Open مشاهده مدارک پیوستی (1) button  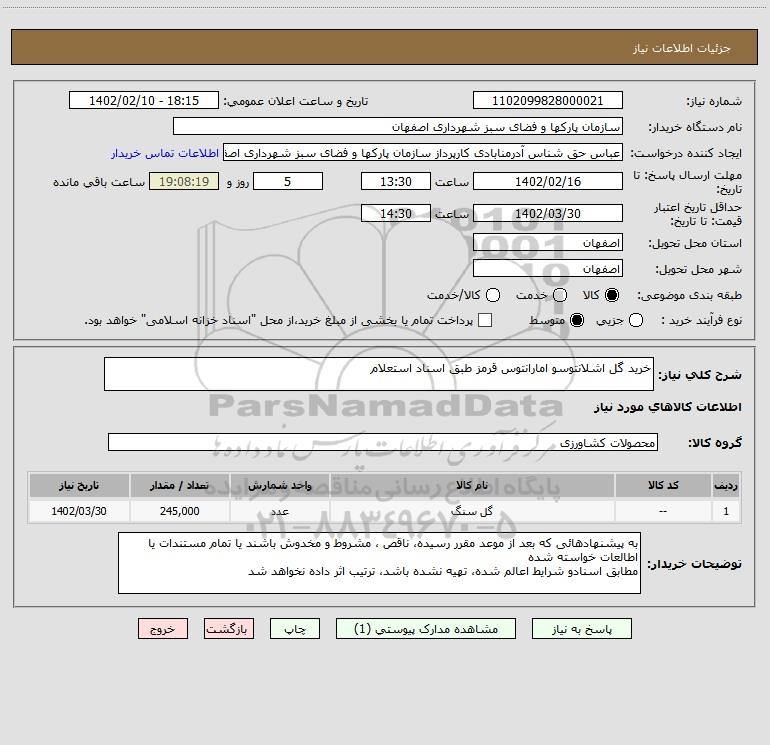tap(426, 629)
